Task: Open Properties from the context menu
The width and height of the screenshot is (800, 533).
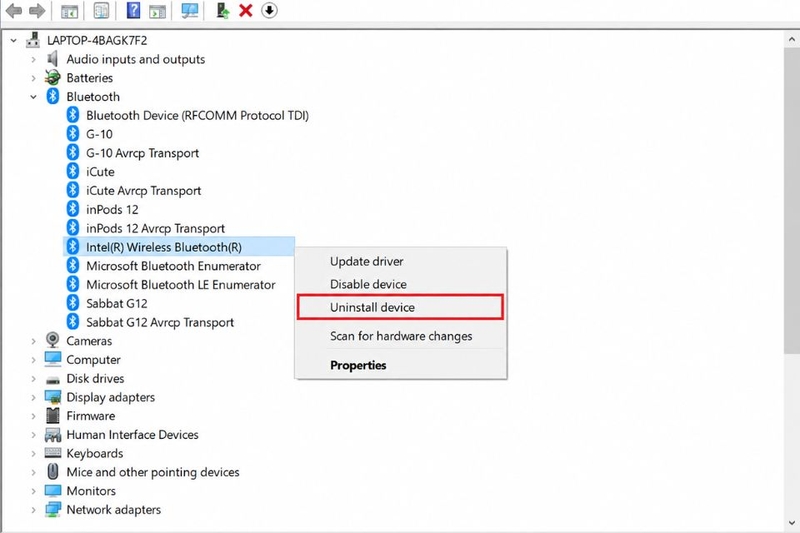Action: tap(401, 365)
